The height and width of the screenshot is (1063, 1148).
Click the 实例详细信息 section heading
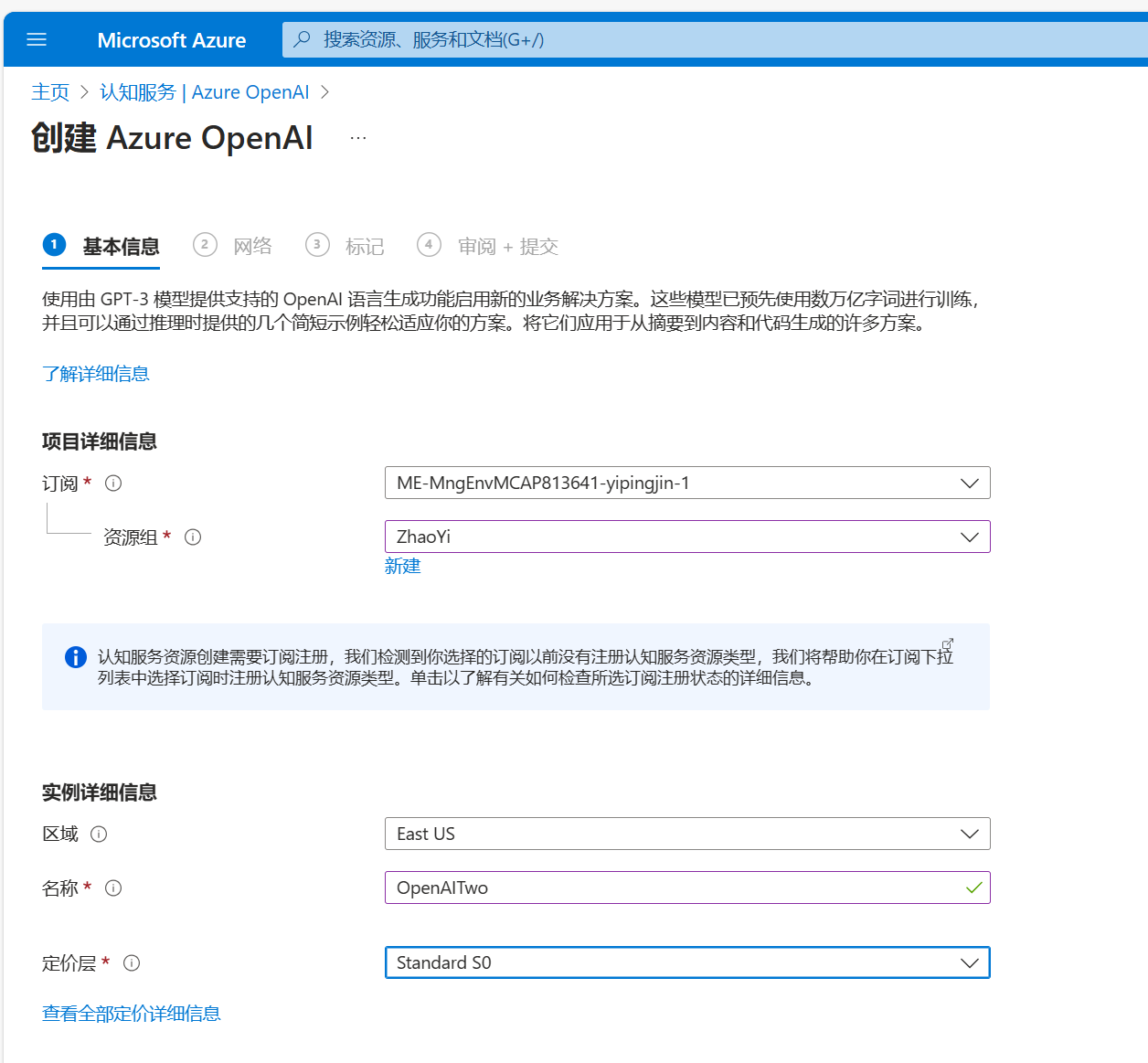pos(100,792)
